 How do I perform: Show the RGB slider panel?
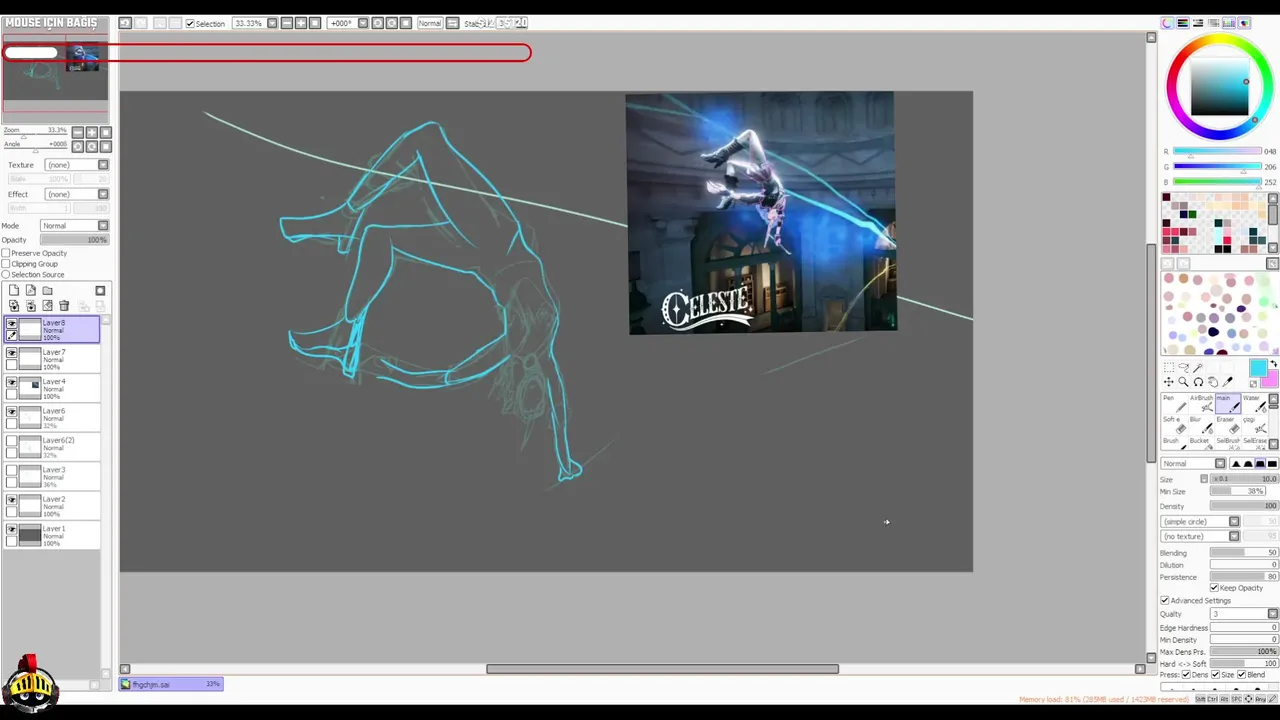[1182, 23]
